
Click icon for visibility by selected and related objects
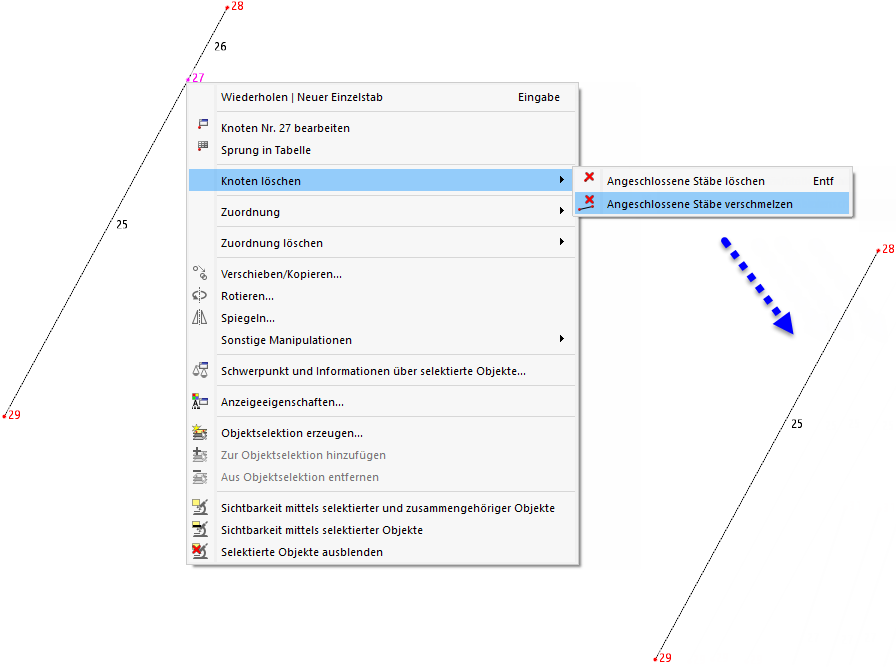pyautogui.click(x=199, y=507)
